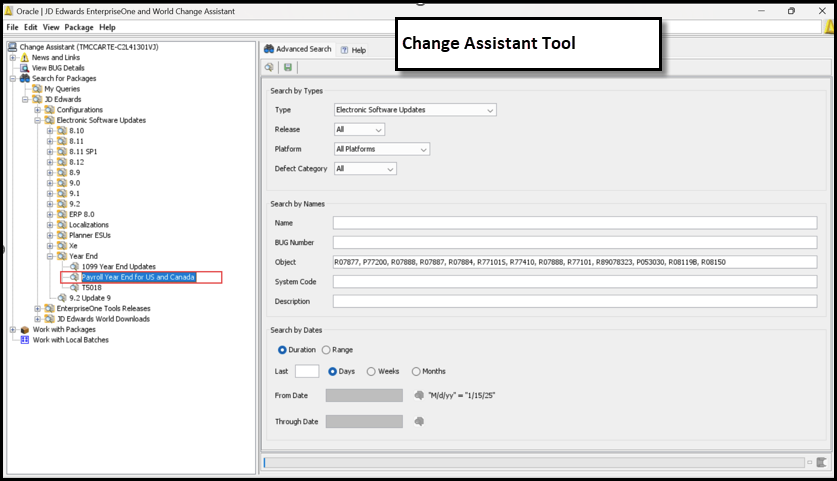The width and height of the screenshot is (837, 481).
Task: Click the stop icon beside the progress bar
Action: point(822,462)
